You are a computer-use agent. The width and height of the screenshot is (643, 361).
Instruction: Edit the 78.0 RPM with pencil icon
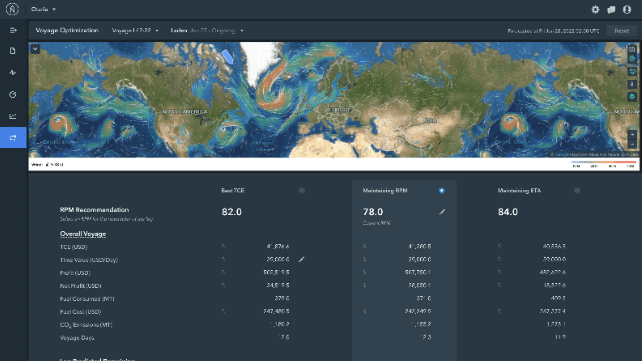click(442, 212)
